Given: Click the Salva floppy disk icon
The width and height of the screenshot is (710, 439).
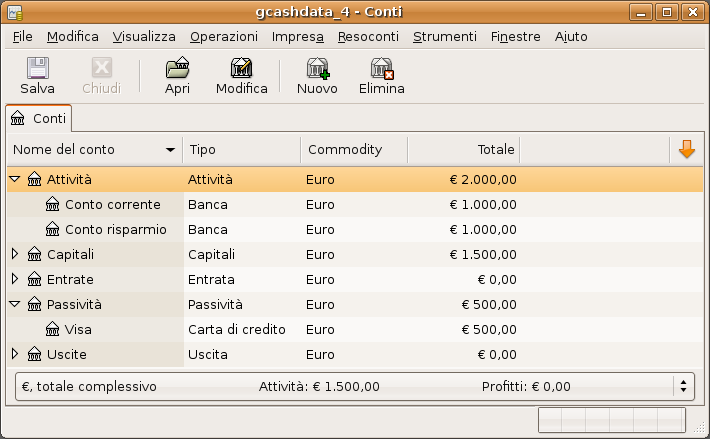Looking at the screenshot, I should click(x=37, y=68).
